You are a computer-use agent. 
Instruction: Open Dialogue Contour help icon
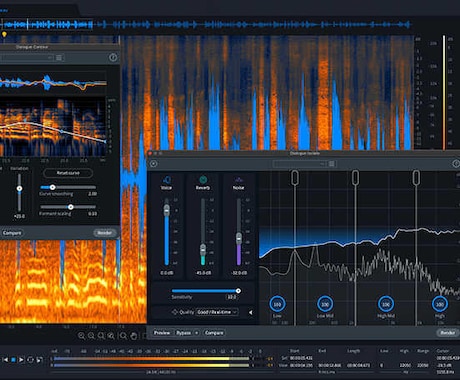click(113, 57)
